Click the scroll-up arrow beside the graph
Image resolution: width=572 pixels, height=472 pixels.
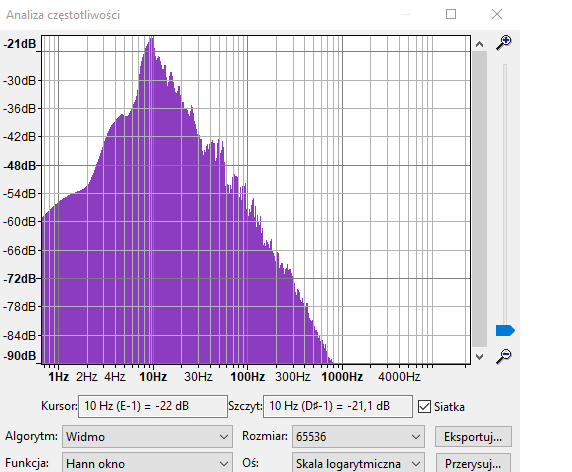479,45
